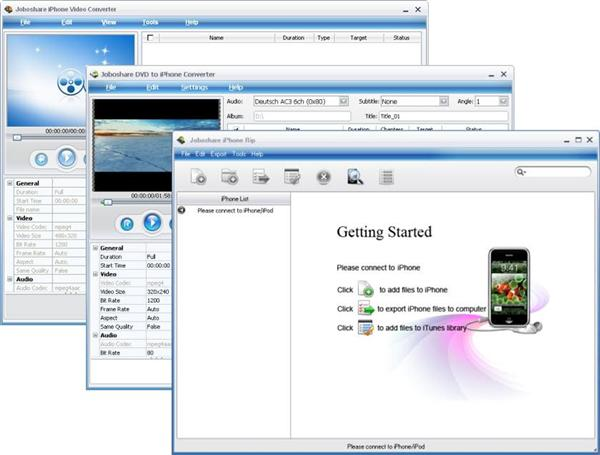
Task: Click the magnifier search toolbar icon
Action: (354, 177)
